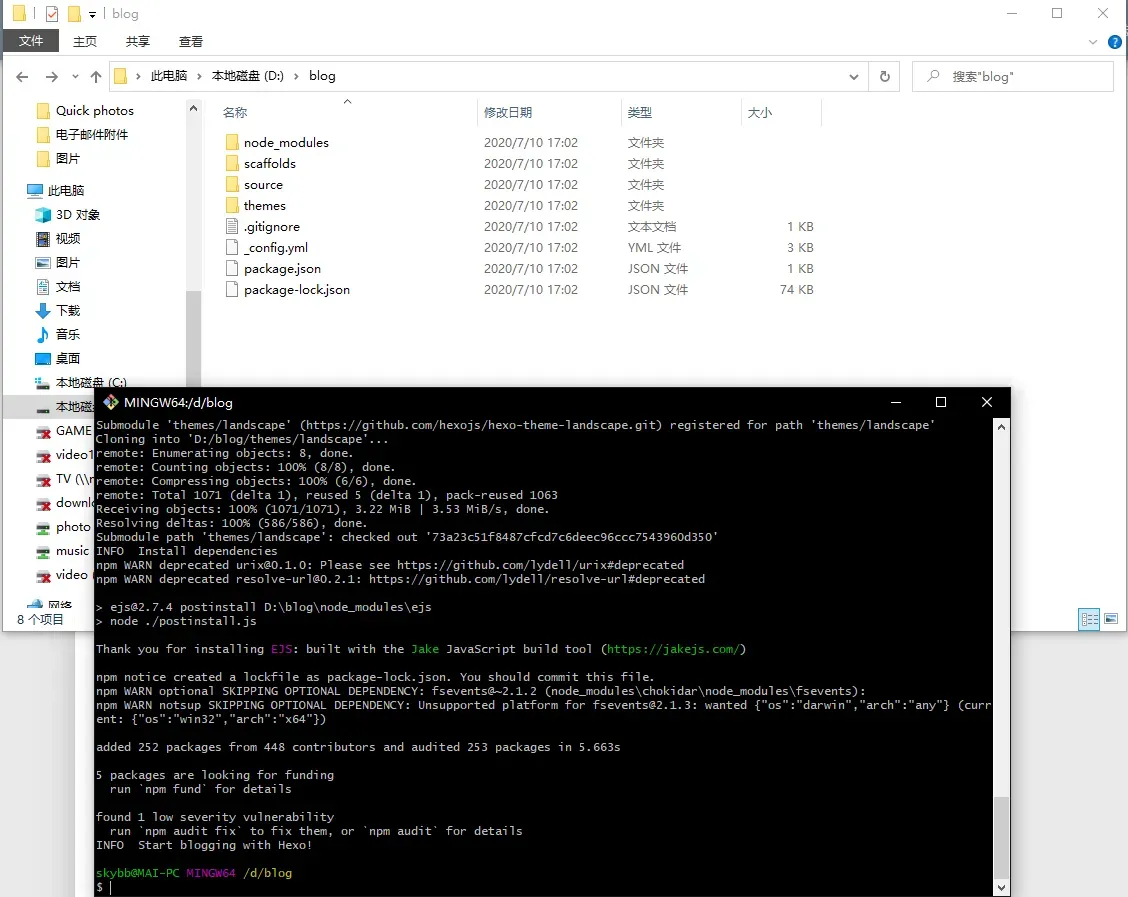This screenshot has width=1128, height=897.
Task: Sort by 名称 column header
Action: point(235,112)
